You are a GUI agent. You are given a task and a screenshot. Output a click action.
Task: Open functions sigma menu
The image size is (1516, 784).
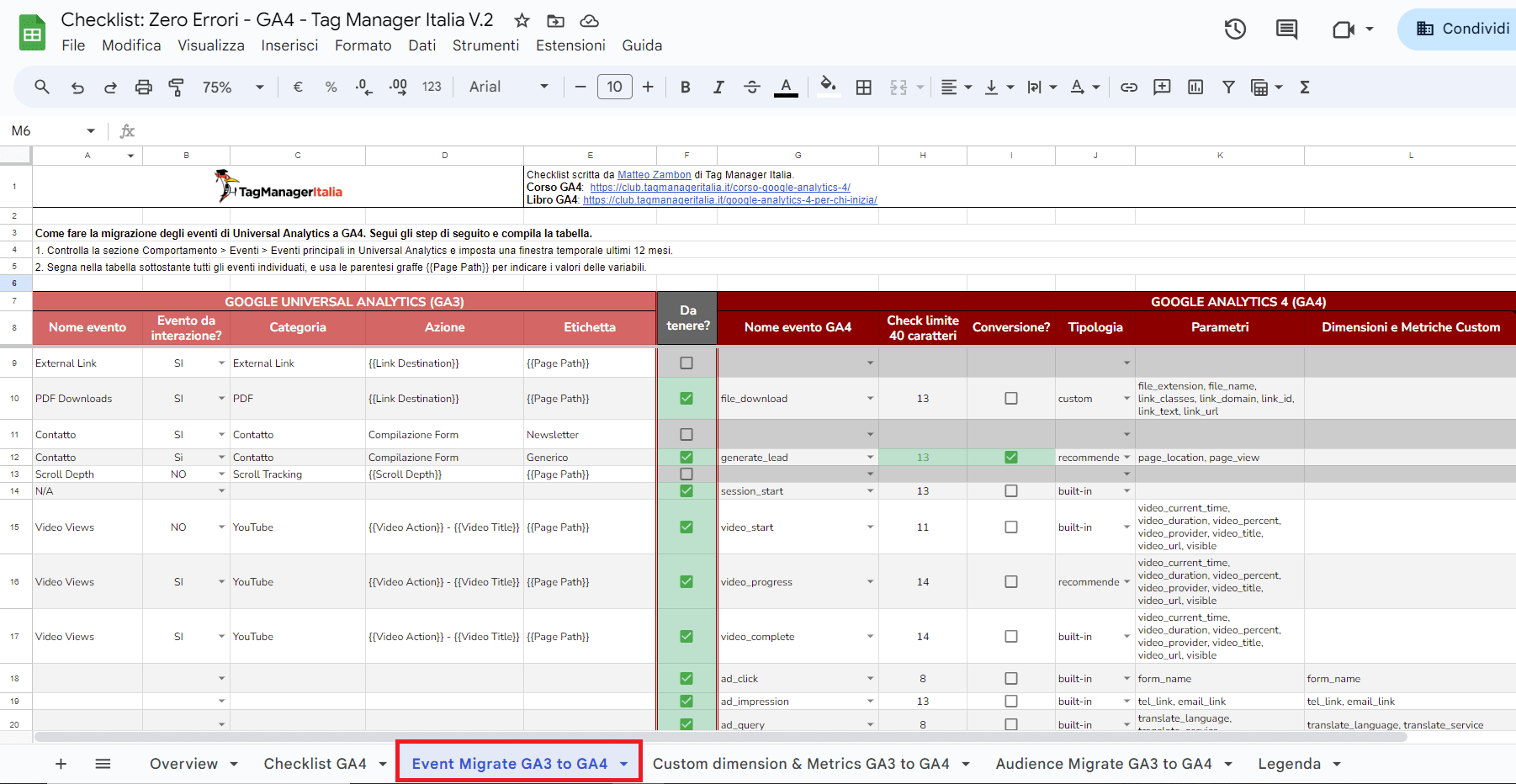coord(1305,87)
